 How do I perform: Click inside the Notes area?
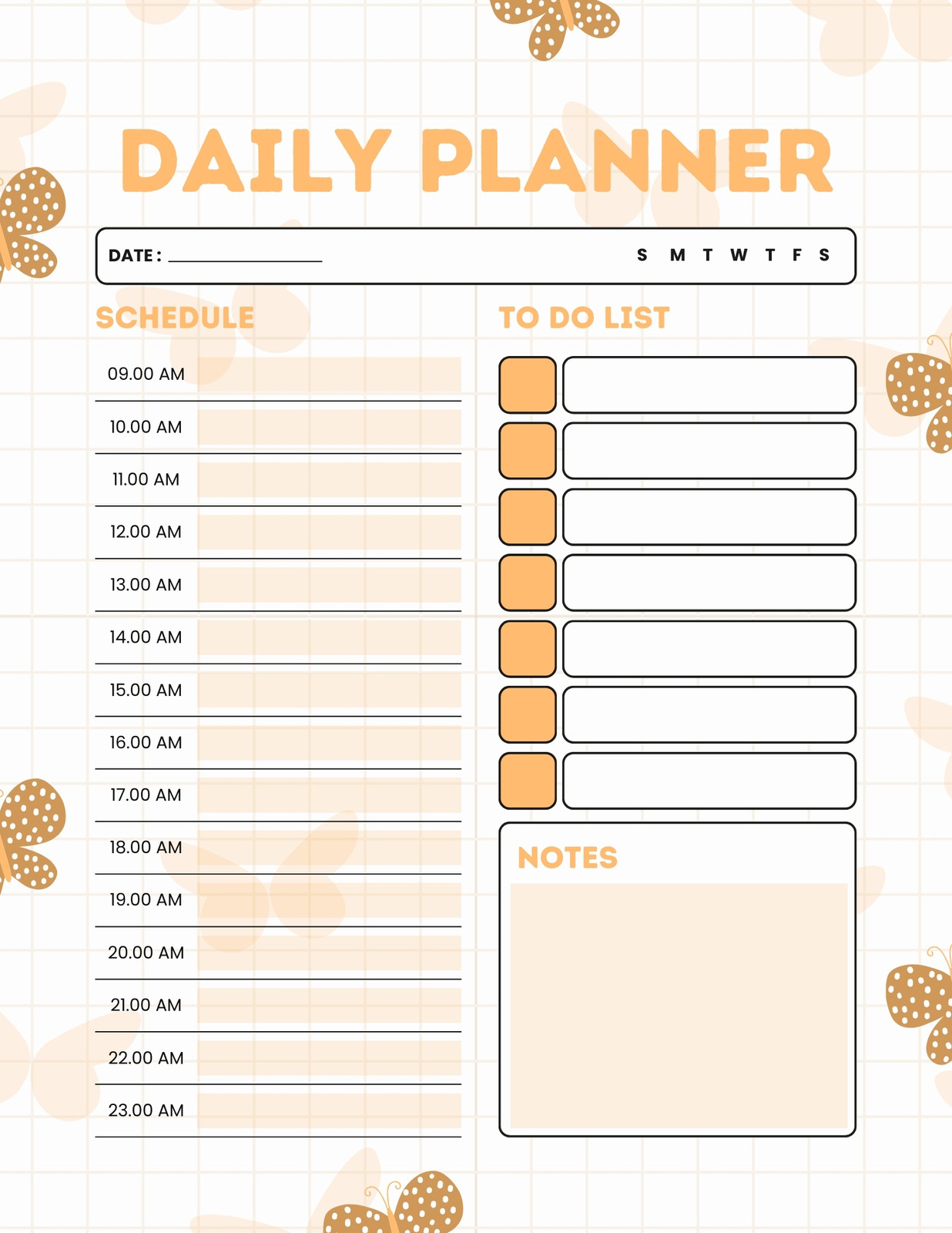click(x=679, y=1006)
